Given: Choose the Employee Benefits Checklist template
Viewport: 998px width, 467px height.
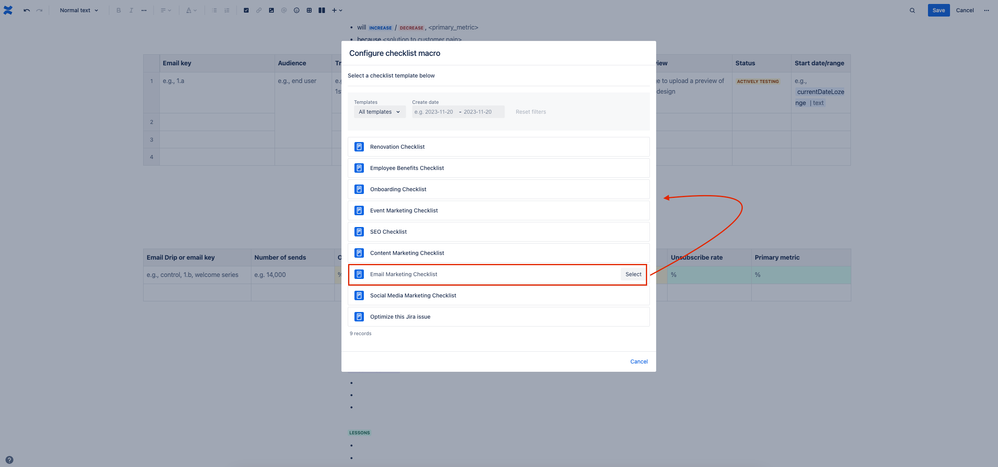Looking at the screenshot, I should (498, 168).
